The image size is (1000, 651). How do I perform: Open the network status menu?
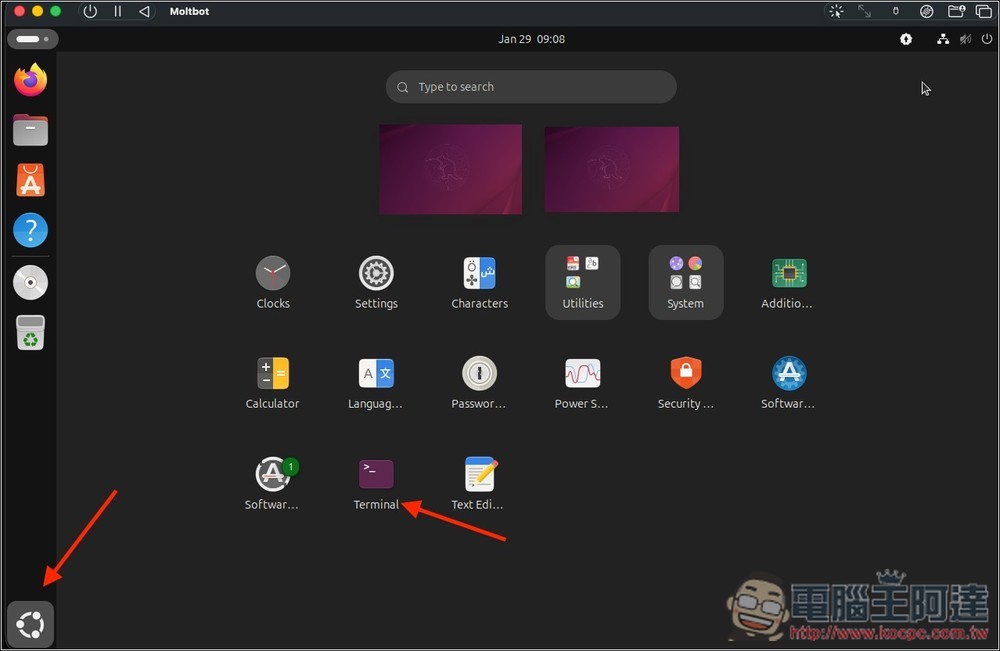click(943, 39)
